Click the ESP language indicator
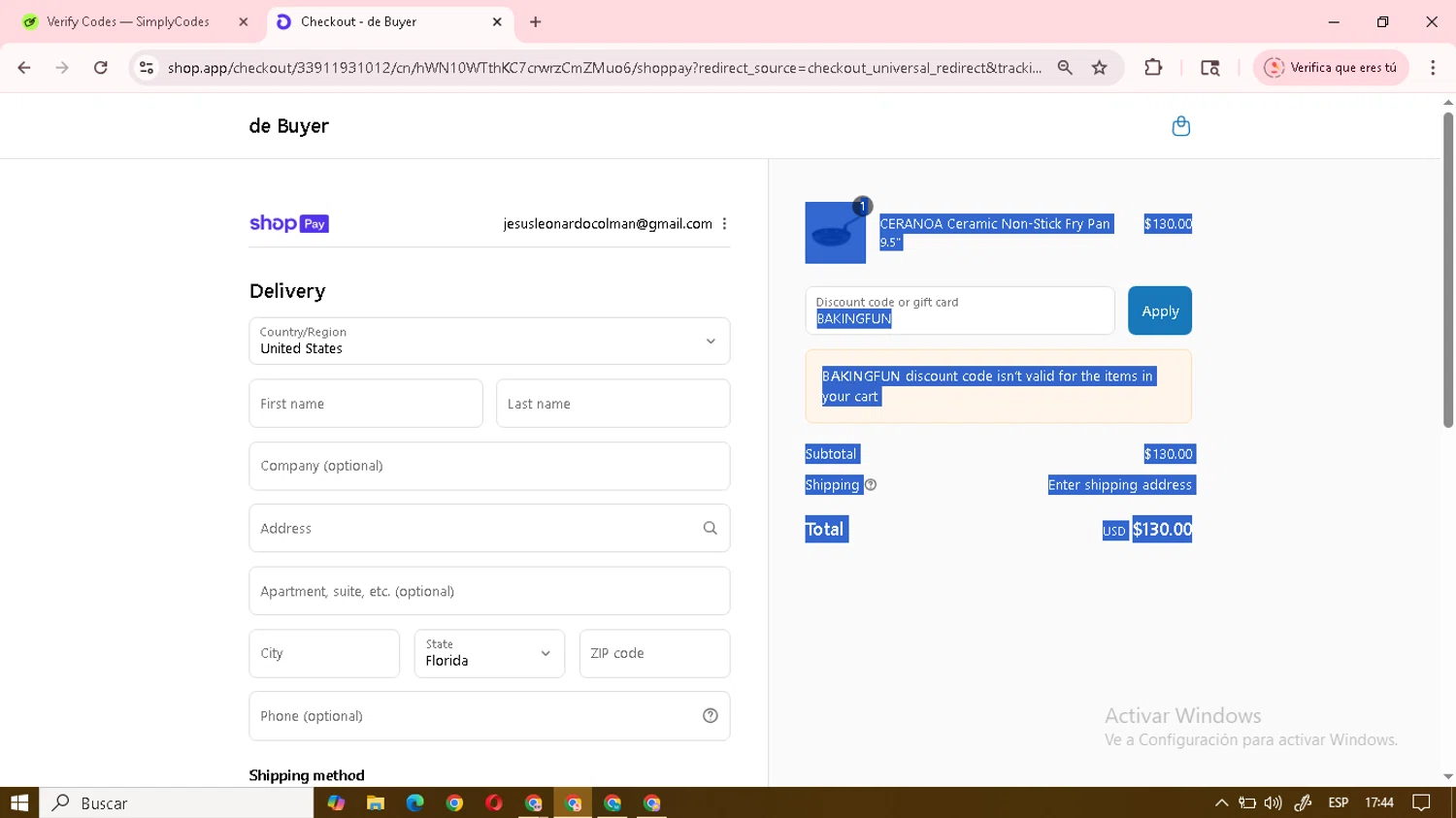Viewport: 1456px width, 818px height. click(1338, 802)
